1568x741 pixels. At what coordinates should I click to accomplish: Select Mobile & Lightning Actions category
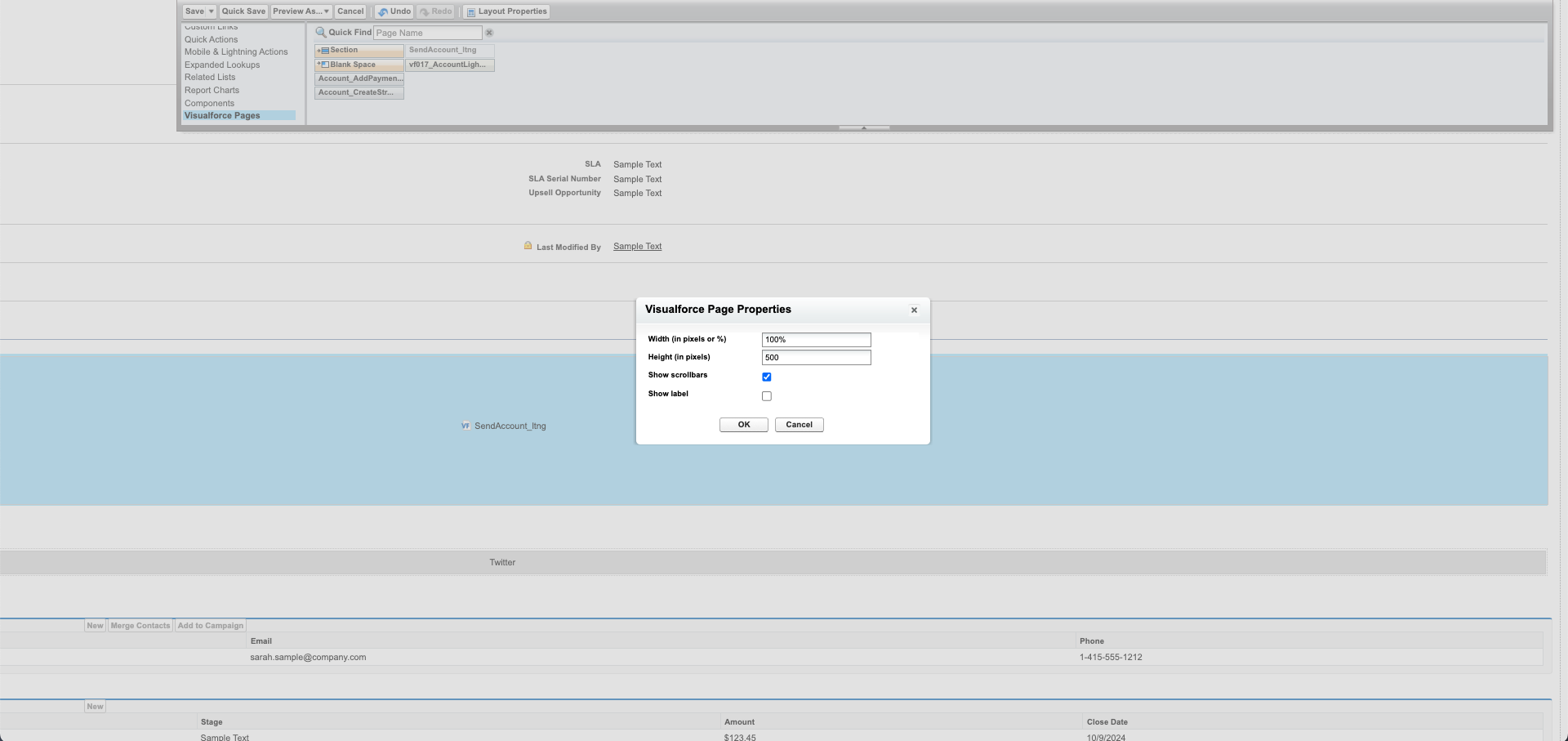pos(236,51)
